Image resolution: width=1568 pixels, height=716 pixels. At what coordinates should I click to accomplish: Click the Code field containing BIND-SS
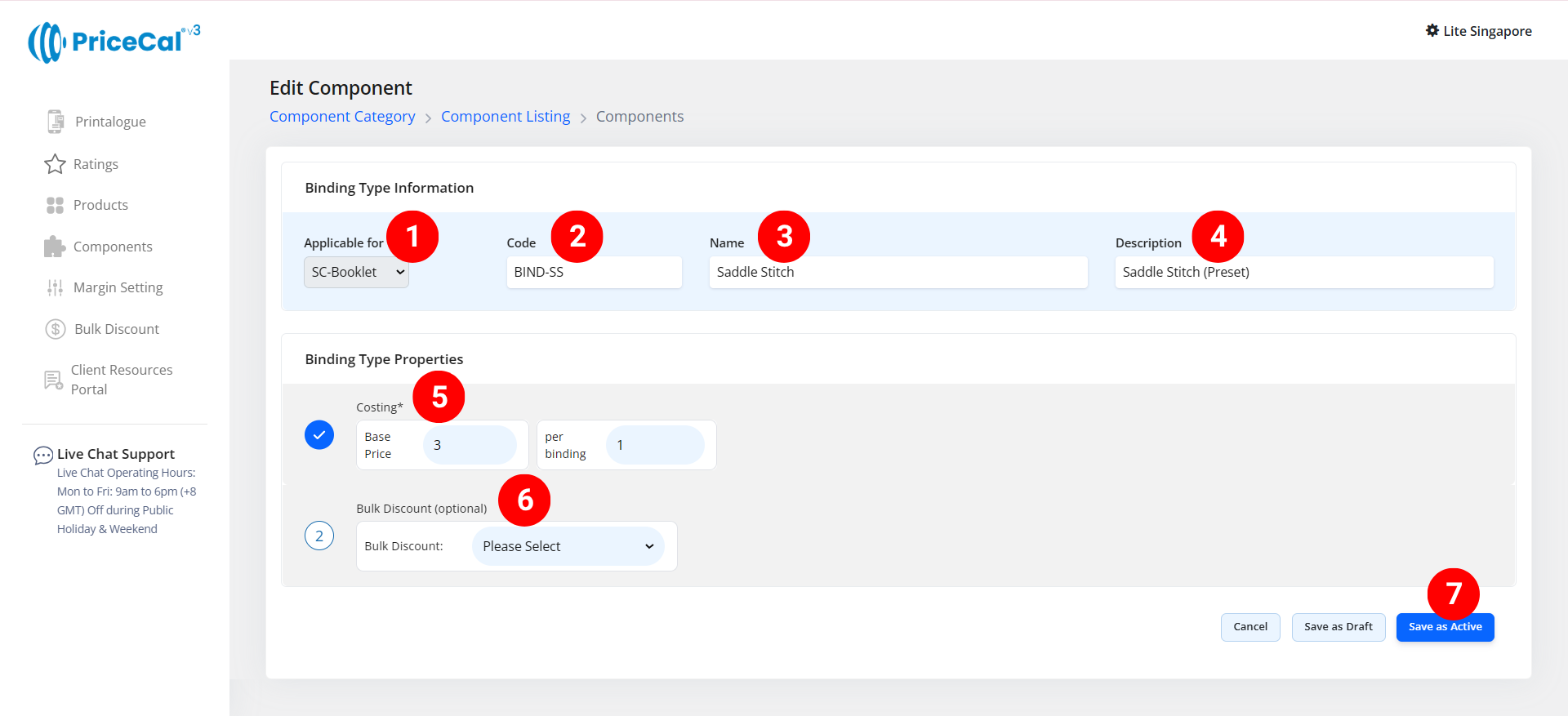click(594, 272)
